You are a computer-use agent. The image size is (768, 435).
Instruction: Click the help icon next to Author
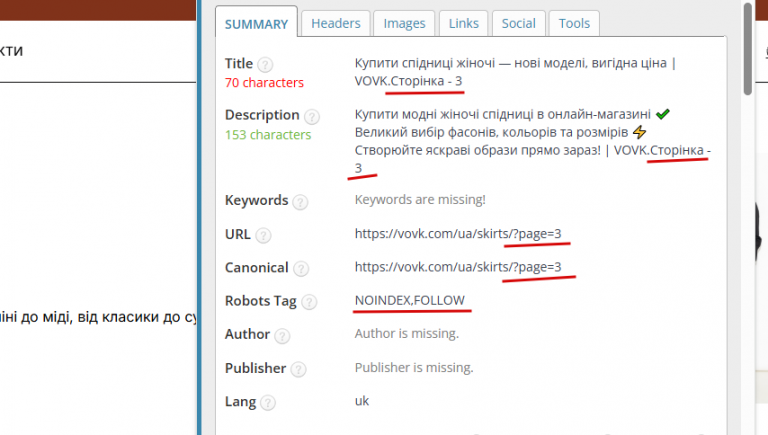pos(282,336)
